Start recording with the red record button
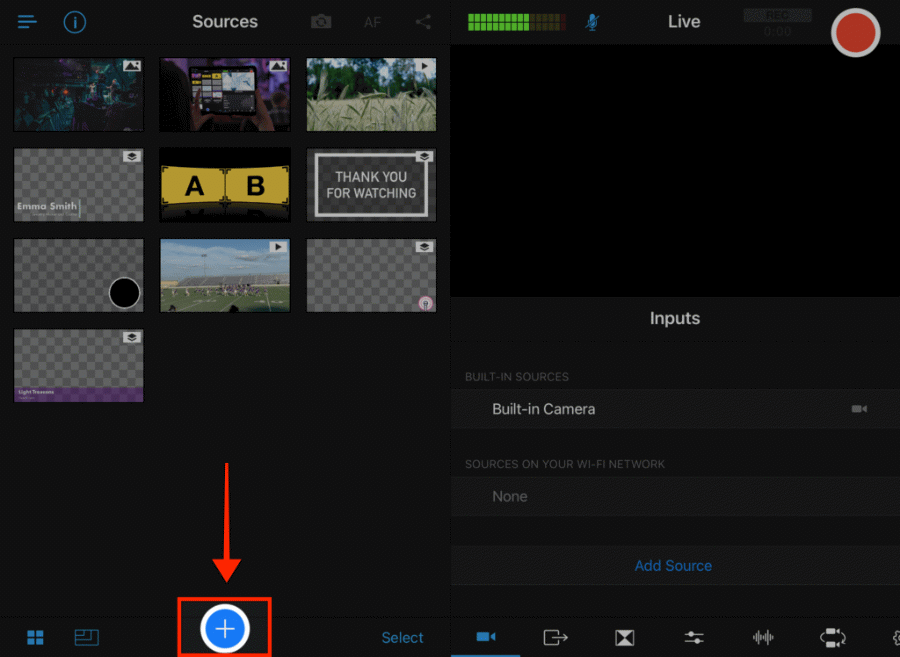This screenshot has width=900, height=657. (855, 33)
